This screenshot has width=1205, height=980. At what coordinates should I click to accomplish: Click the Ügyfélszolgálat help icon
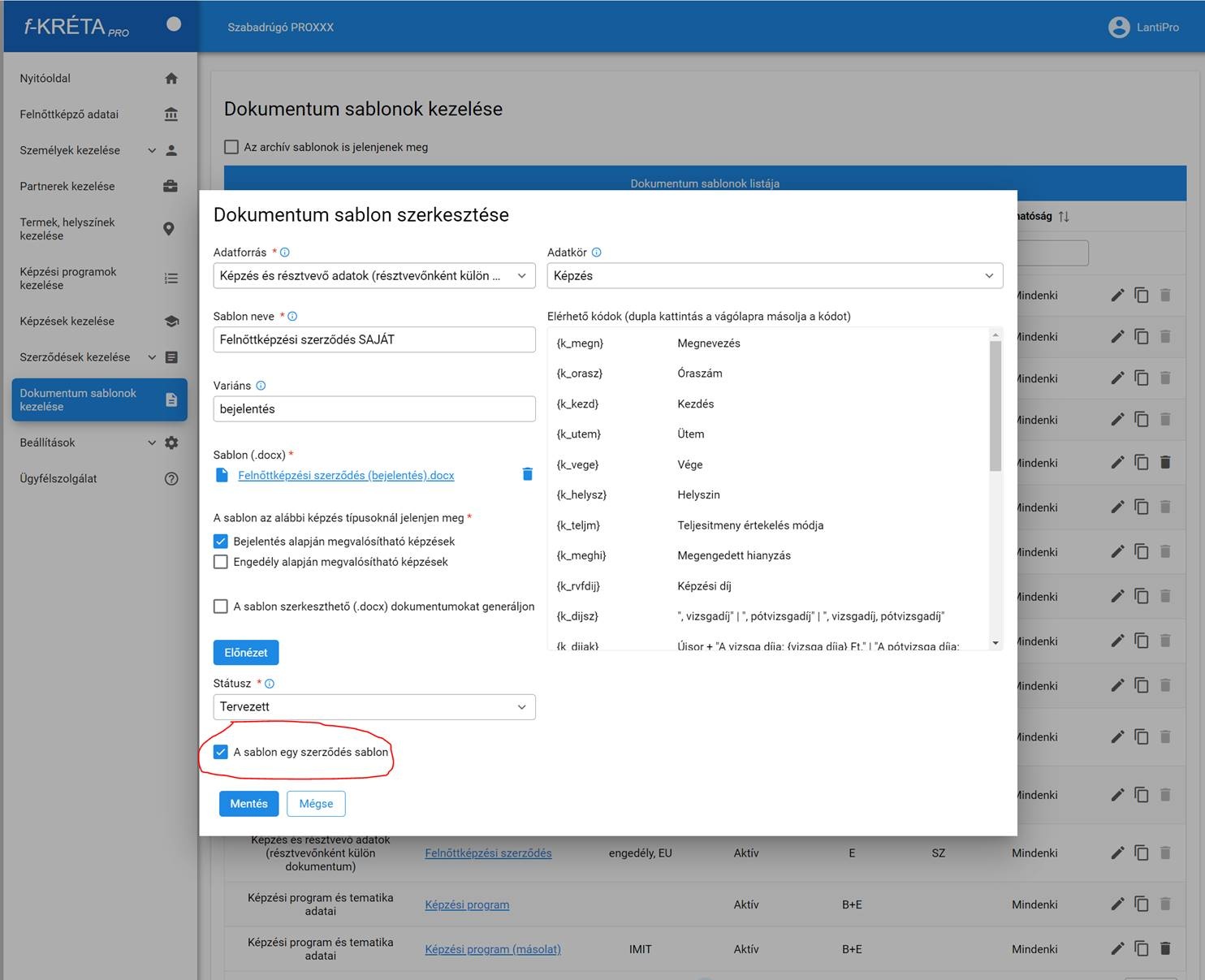pos(171,479)
